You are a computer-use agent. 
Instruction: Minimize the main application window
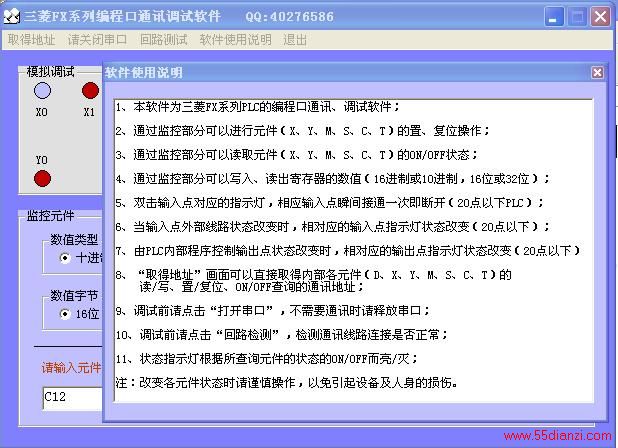553,17
